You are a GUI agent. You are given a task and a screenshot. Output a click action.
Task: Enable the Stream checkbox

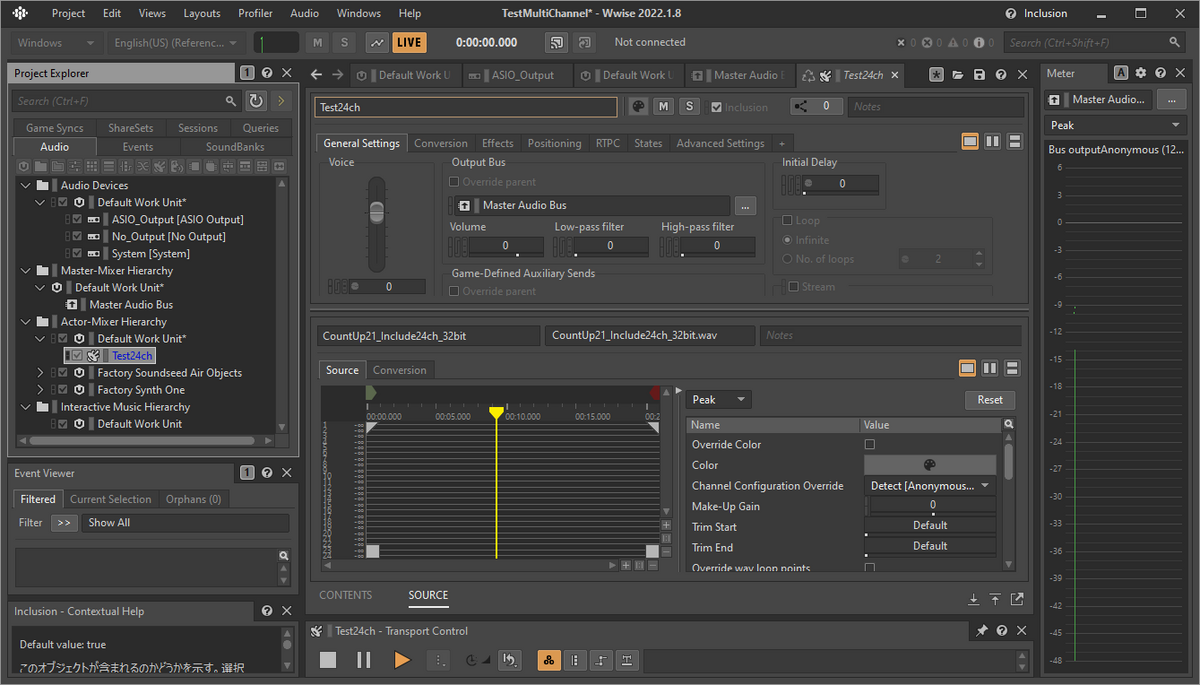tap(793, 287)
